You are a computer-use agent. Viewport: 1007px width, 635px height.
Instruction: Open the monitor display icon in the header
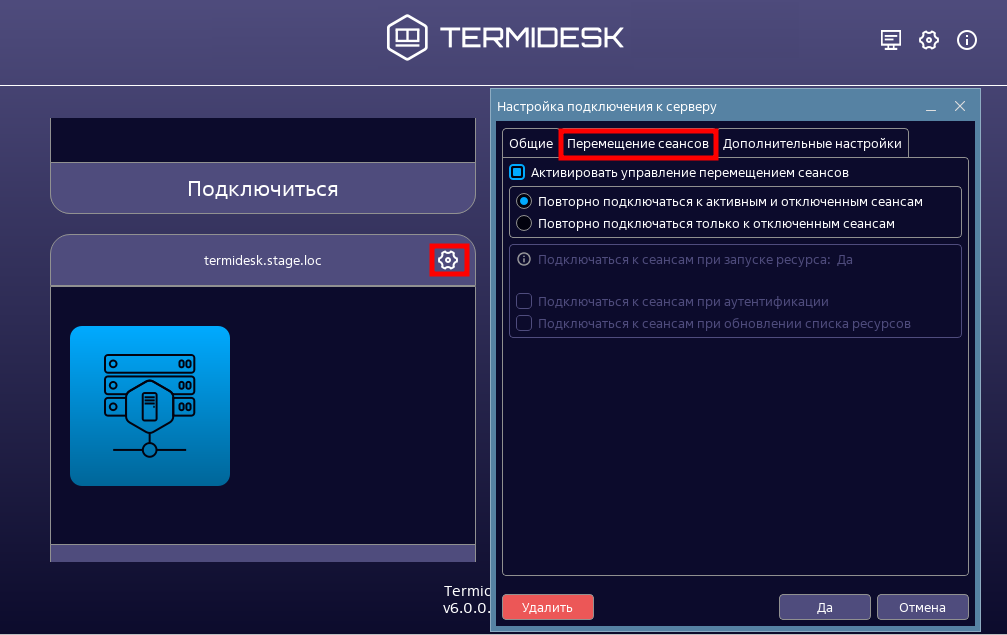tap(890, 40)
